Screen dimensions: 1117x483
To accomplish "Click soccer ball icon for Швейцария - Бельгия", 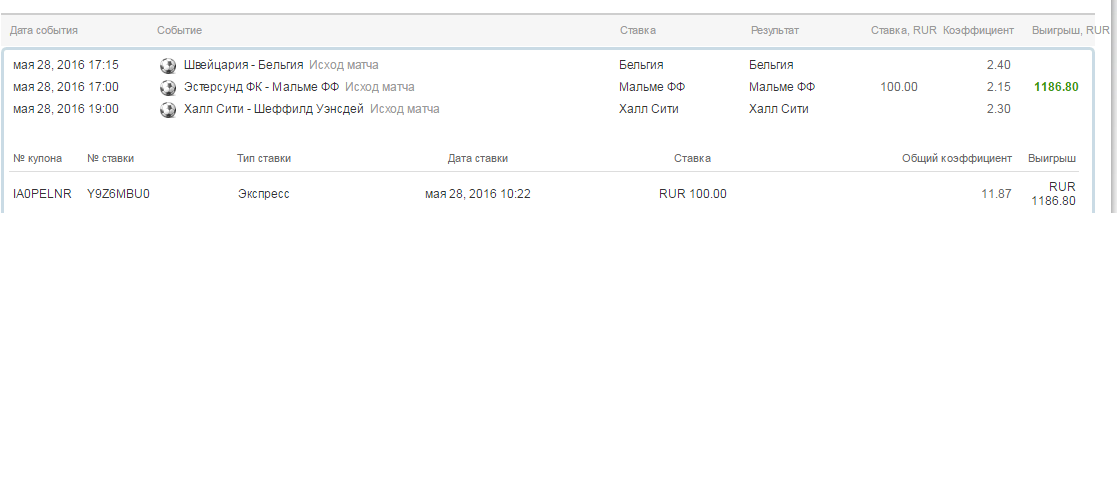I will [x=168, y=66].
